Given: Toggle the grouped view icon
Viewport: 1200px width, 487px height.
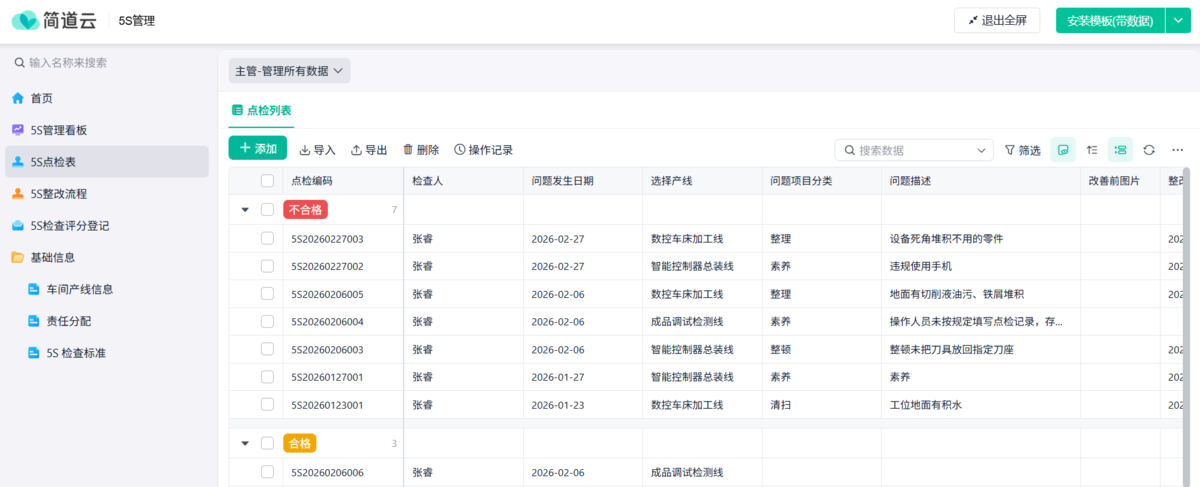Looking at the screenshot, I should coord(1120,150).
